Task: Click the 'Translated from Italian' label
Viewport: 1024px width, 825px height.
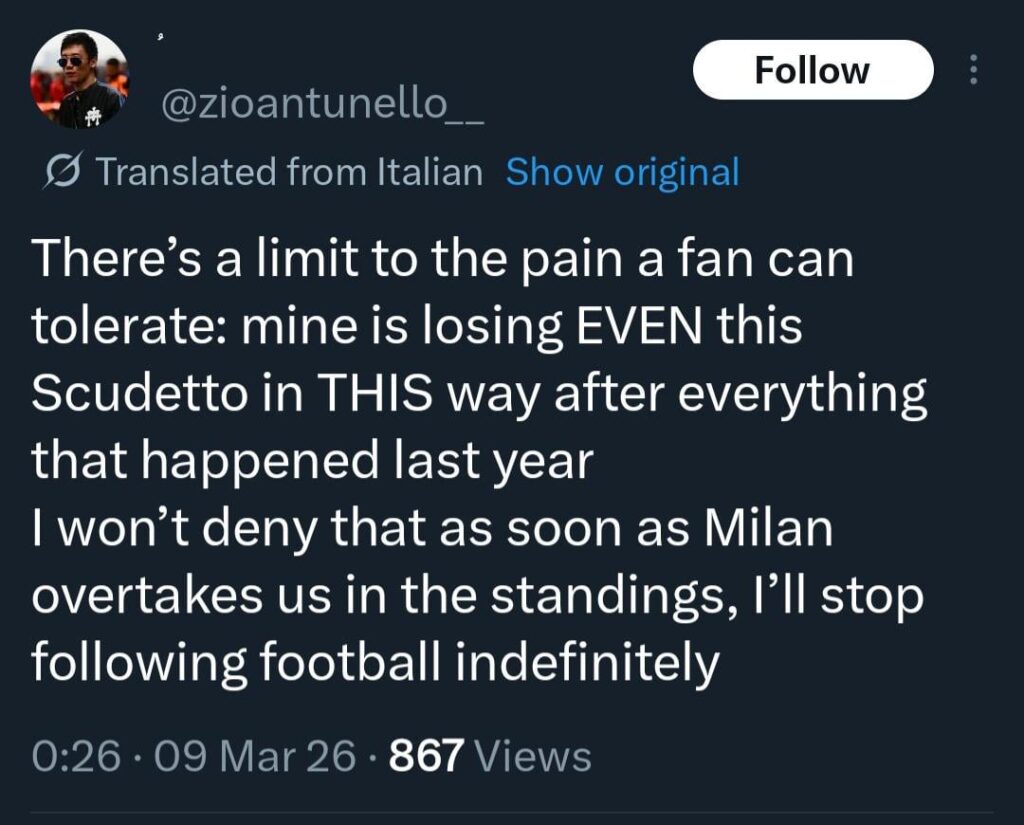Action: (x=288, y=171)
